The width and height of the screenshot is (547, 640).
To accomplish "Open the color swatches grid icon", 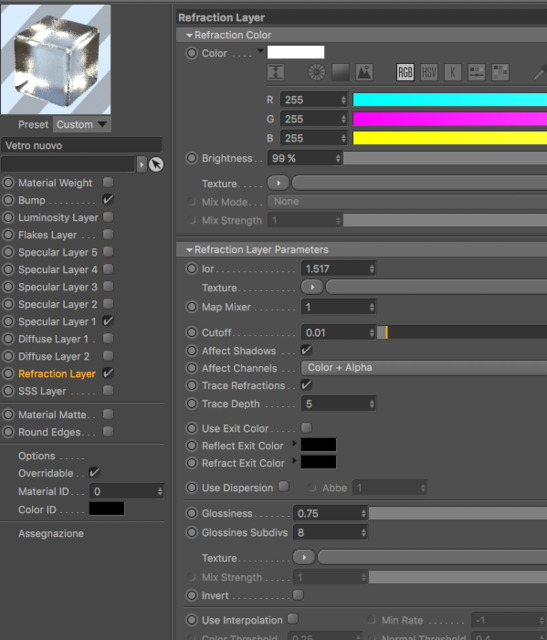I will (x=500, y=72).
